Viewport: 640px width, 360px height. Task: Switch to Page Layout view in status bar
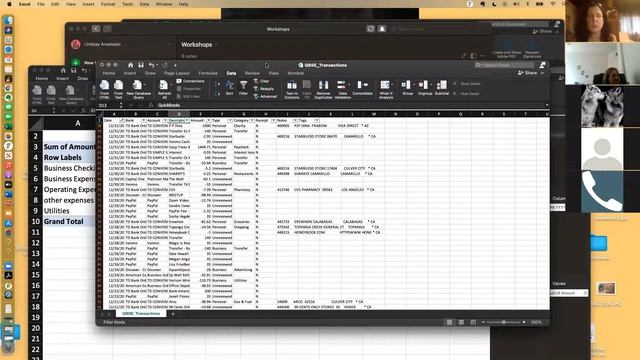point(461,322)
